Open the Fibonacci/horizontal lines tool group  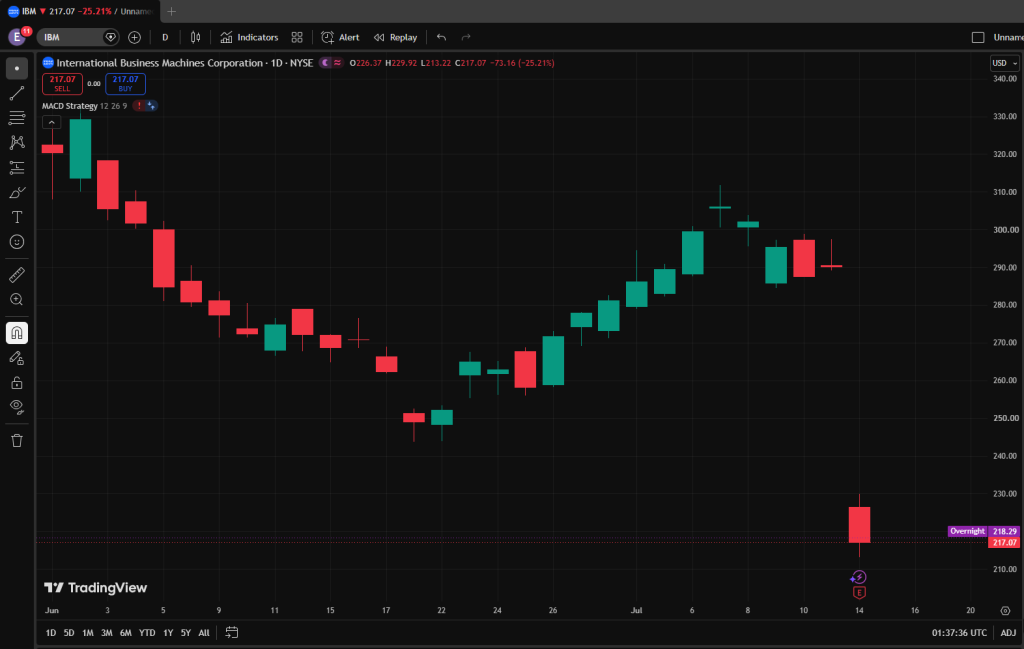[17, 118]
